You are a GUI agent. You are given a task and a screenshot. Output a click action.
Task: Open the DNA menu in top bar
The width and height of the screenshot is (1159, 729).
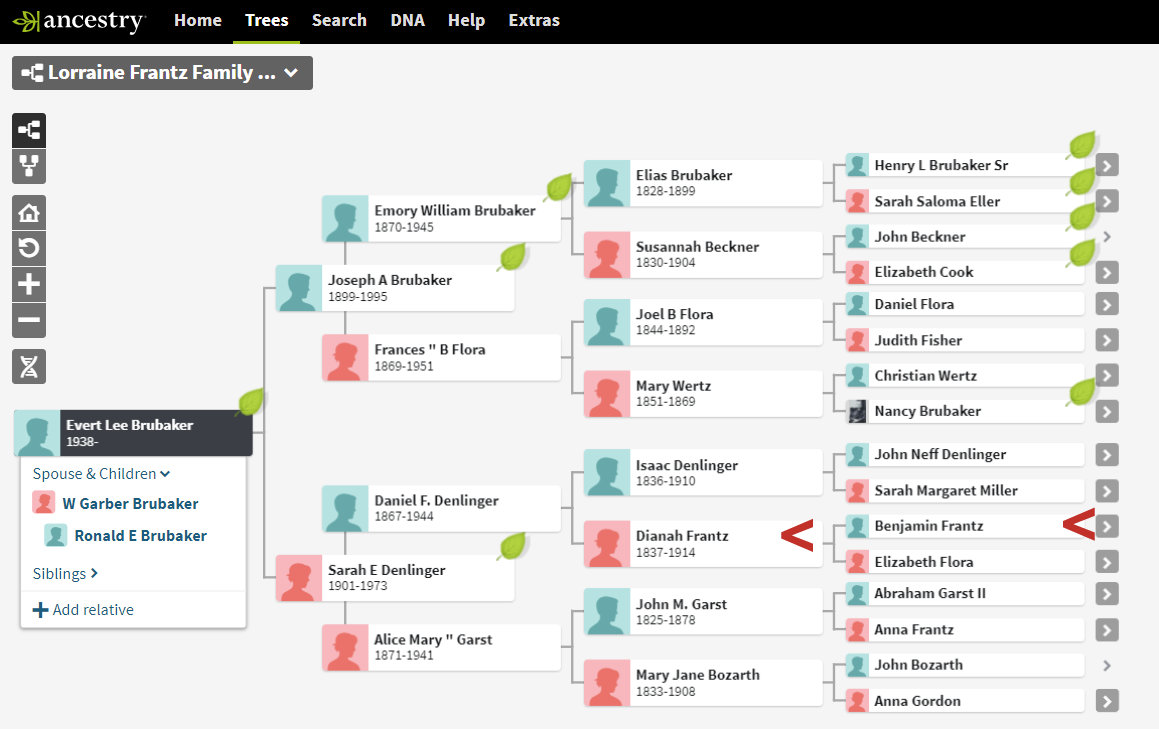pos(407,20)
